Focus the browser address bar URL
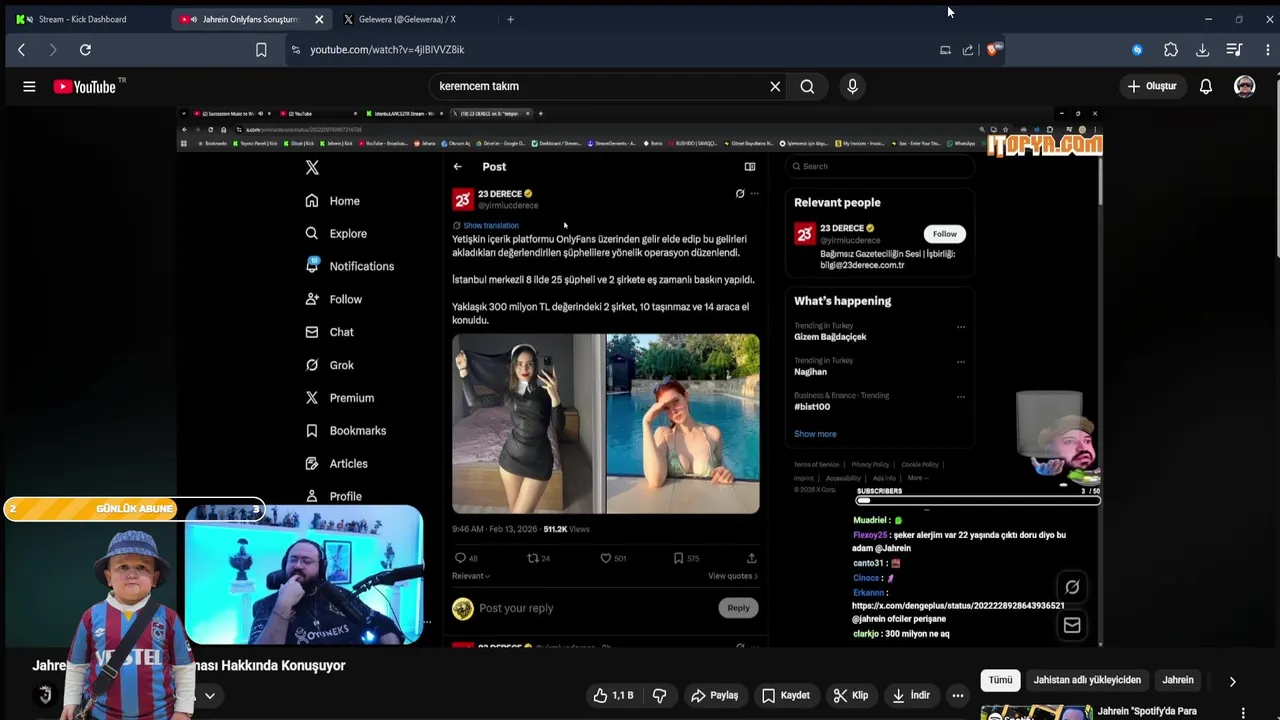 (387, 50)
